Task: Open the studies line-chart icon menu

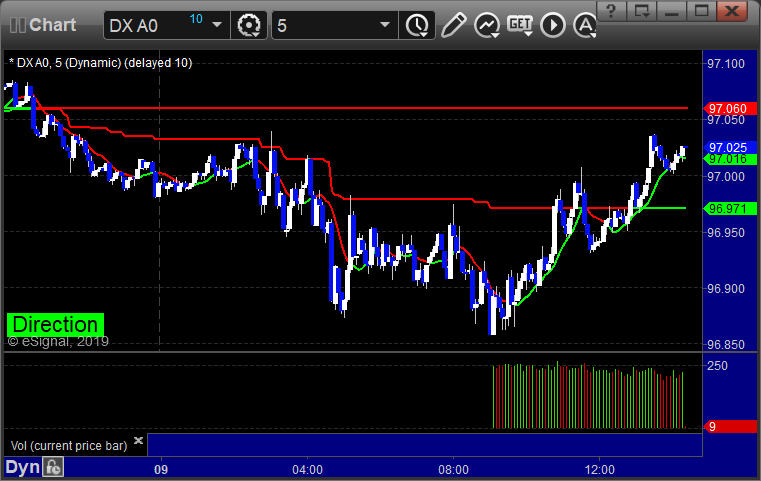Action: pos(487,25)
